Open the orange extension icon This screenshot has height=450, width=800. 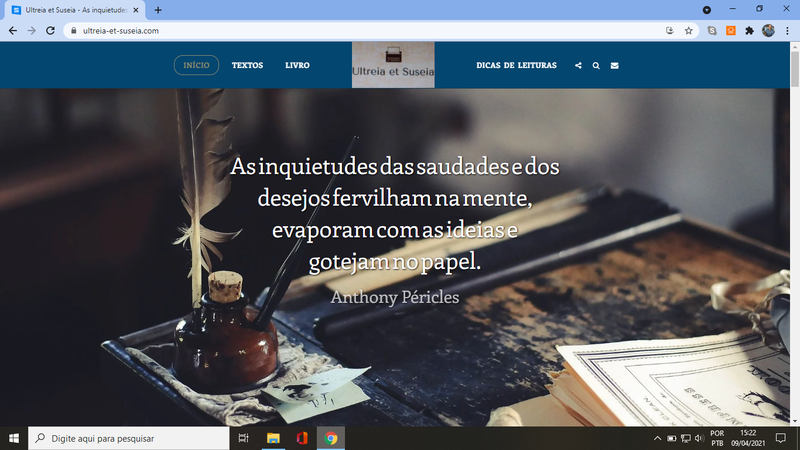point(730,31)
